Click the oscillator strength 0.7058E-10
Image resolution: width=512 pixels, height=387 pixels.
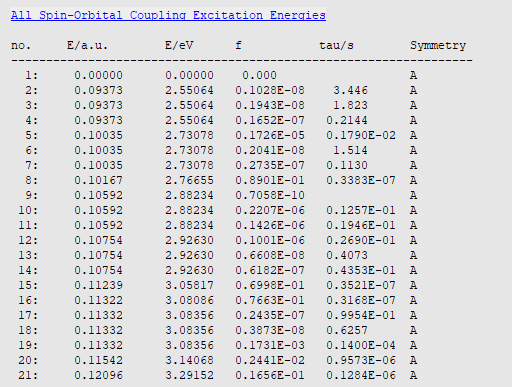pos(270,195)
